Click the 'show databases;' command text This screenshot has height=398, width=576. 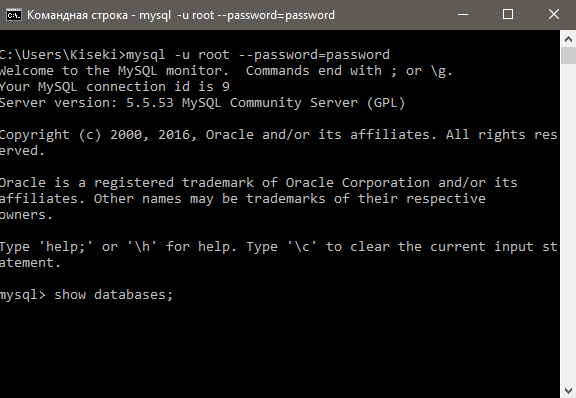tap(114, 295)
